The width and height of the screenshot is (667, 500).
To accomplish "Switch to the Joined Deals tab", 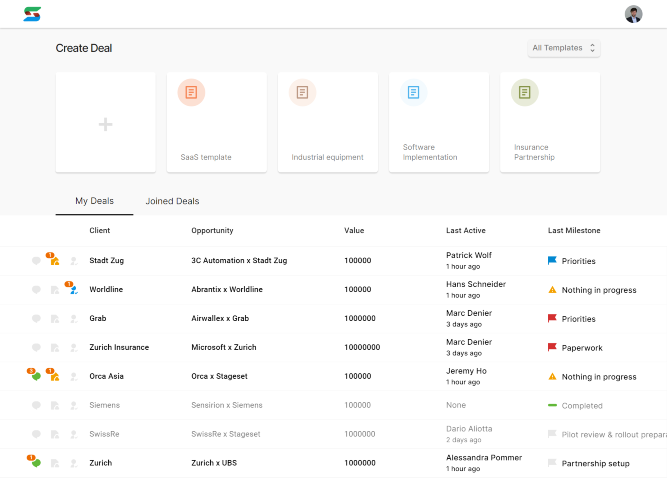I will coord(172,201).
